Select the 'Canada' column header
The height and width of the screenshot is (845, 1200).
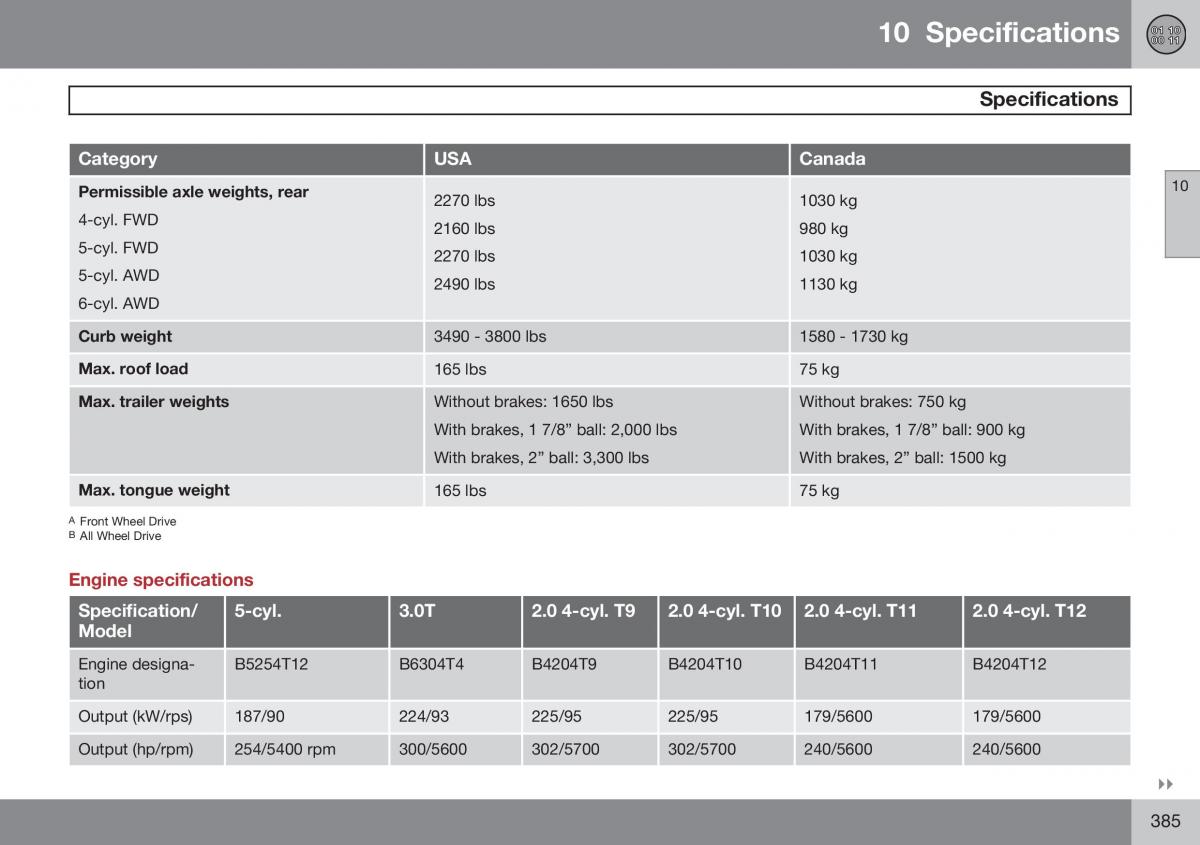(960, 159)
